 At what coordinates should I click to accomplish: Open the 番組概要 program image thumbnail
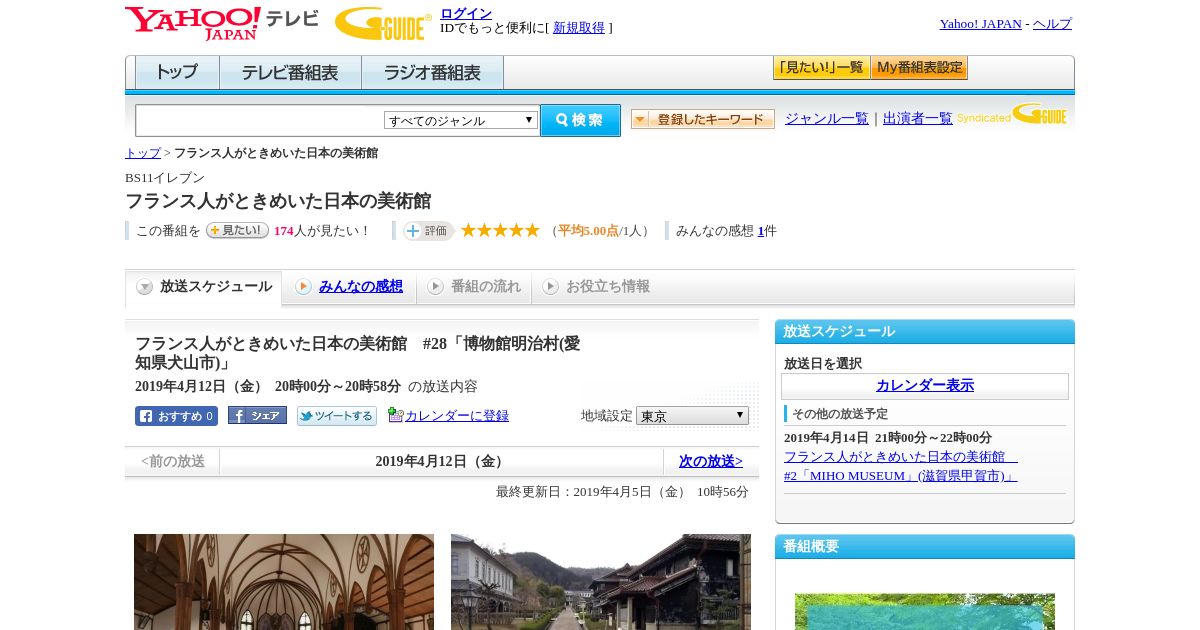click(925, 612)
